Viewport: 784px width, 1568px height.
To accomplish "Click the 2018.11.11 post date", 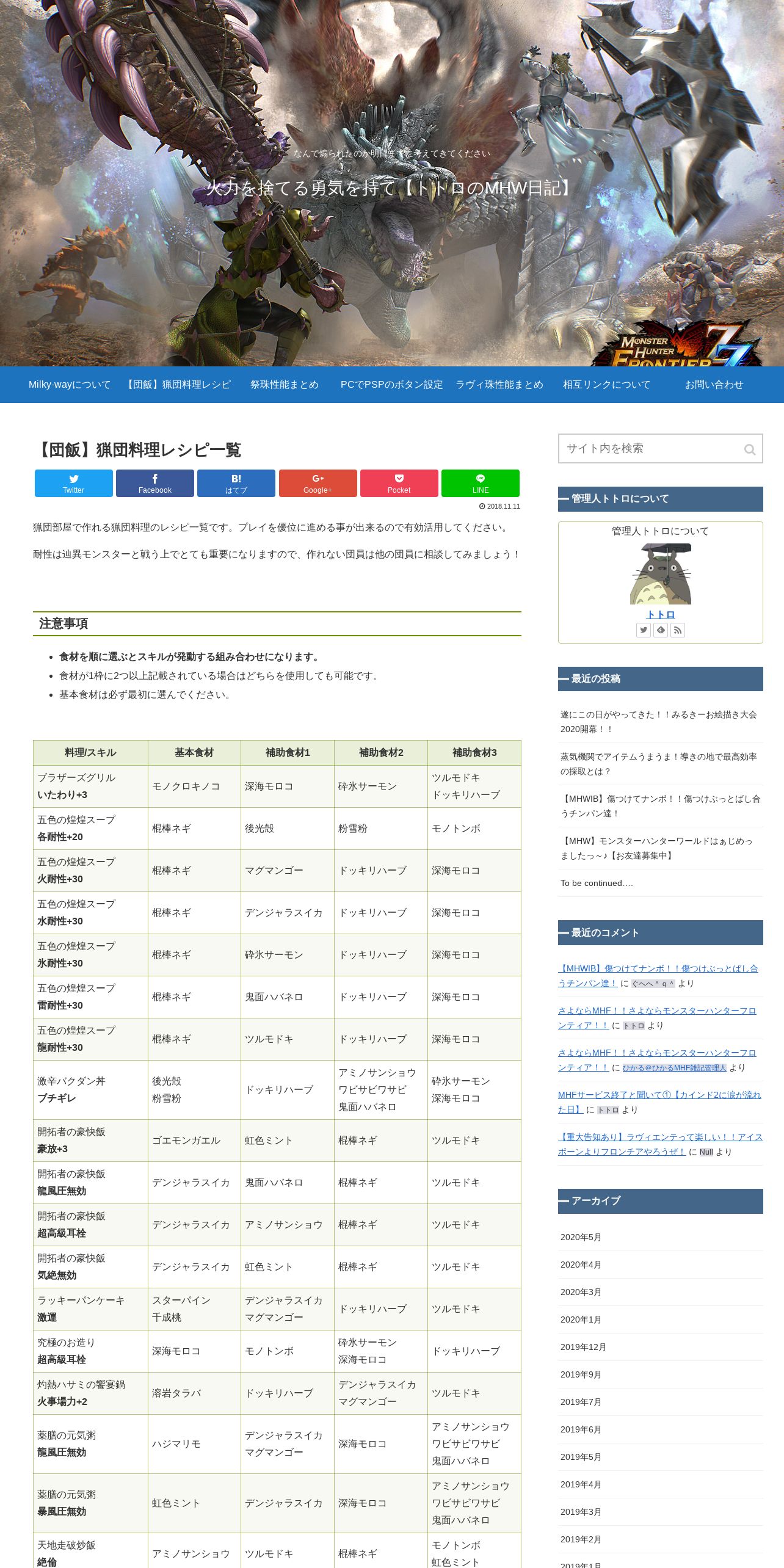I will pos(500,506).
